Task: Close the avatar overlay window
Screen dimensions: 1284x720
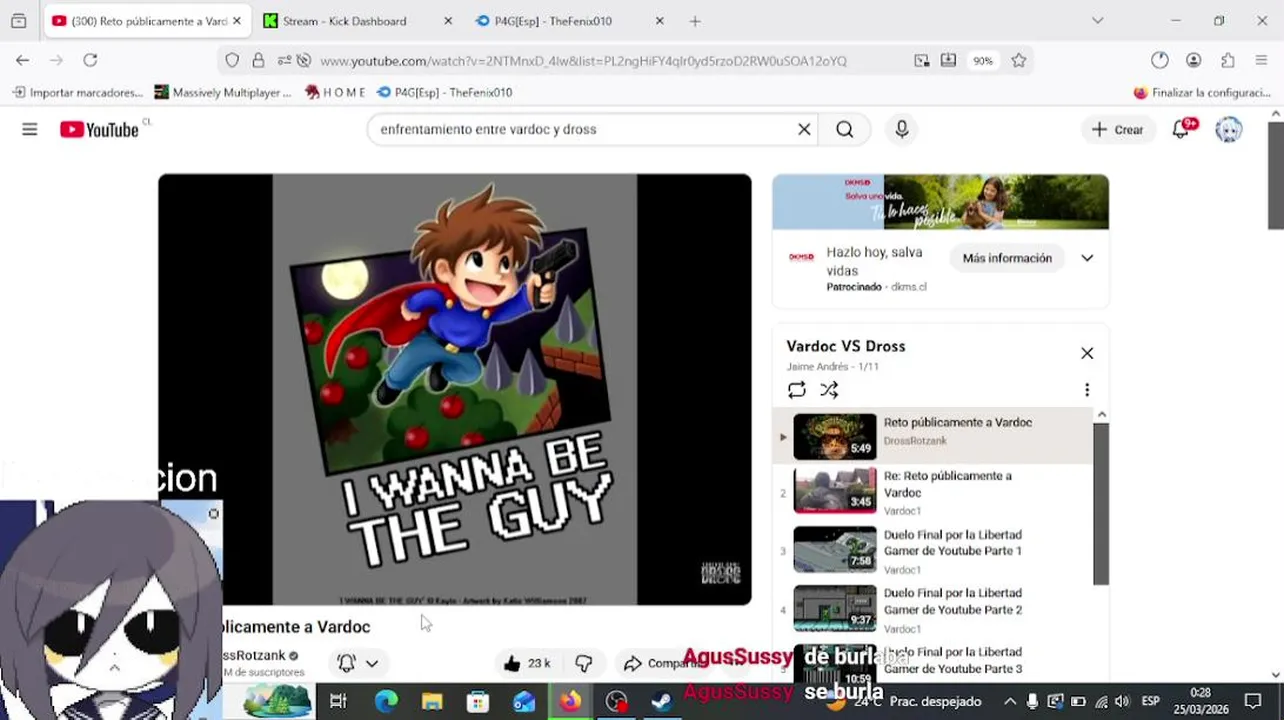Action: pos(213,513)
